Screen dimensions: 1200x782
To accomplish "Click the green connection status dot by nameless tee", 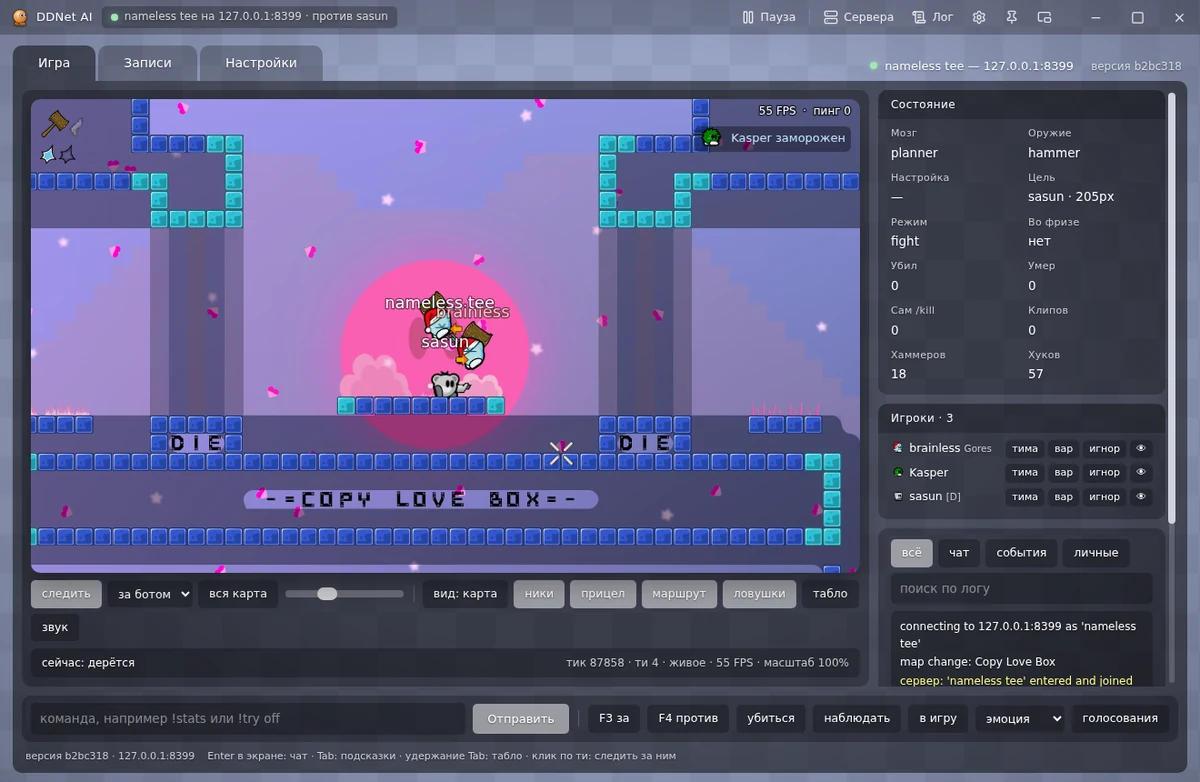I will pos(874,66).
